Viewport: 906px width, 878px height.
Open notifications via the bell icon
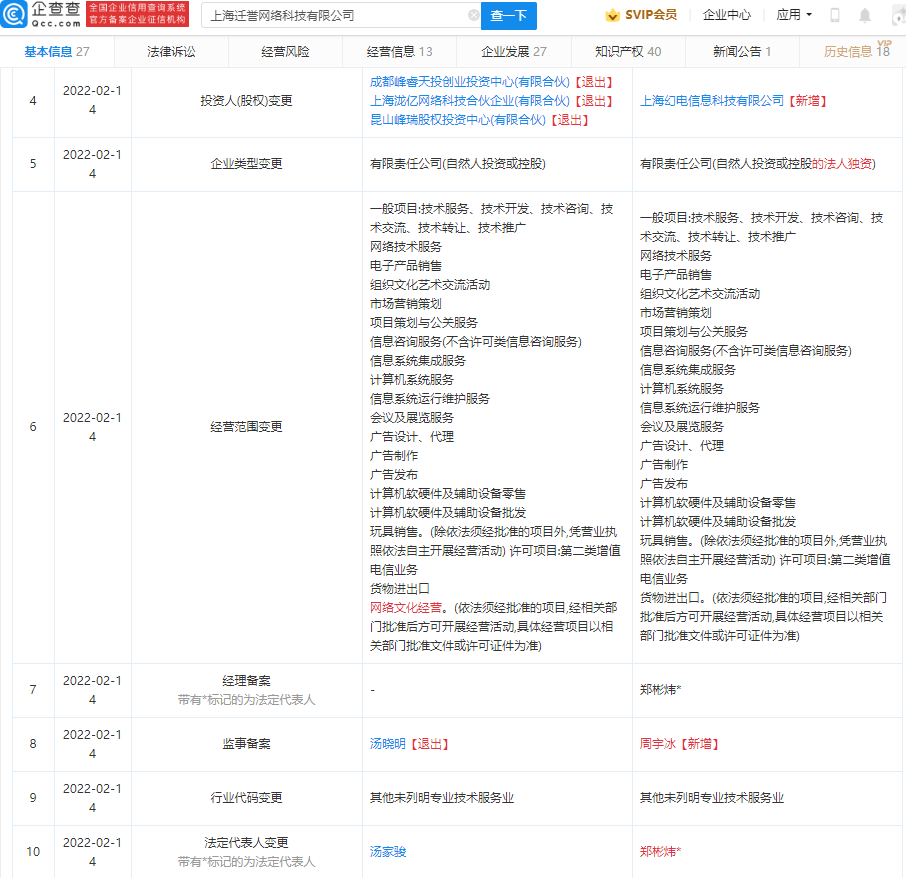tap(865, 16)
